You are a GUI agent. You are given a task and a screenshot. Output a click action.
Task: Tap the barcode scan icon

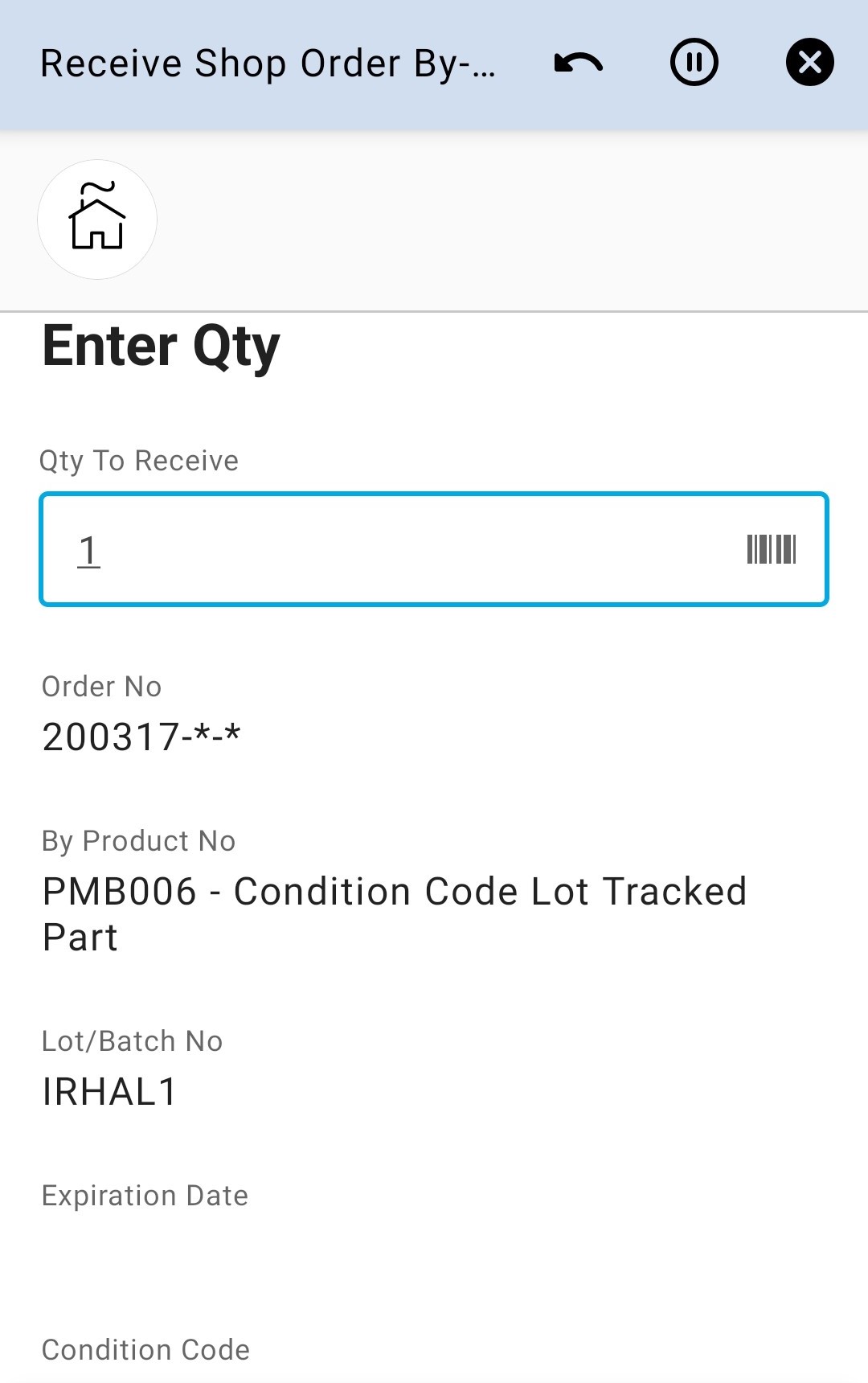(771, 550)
